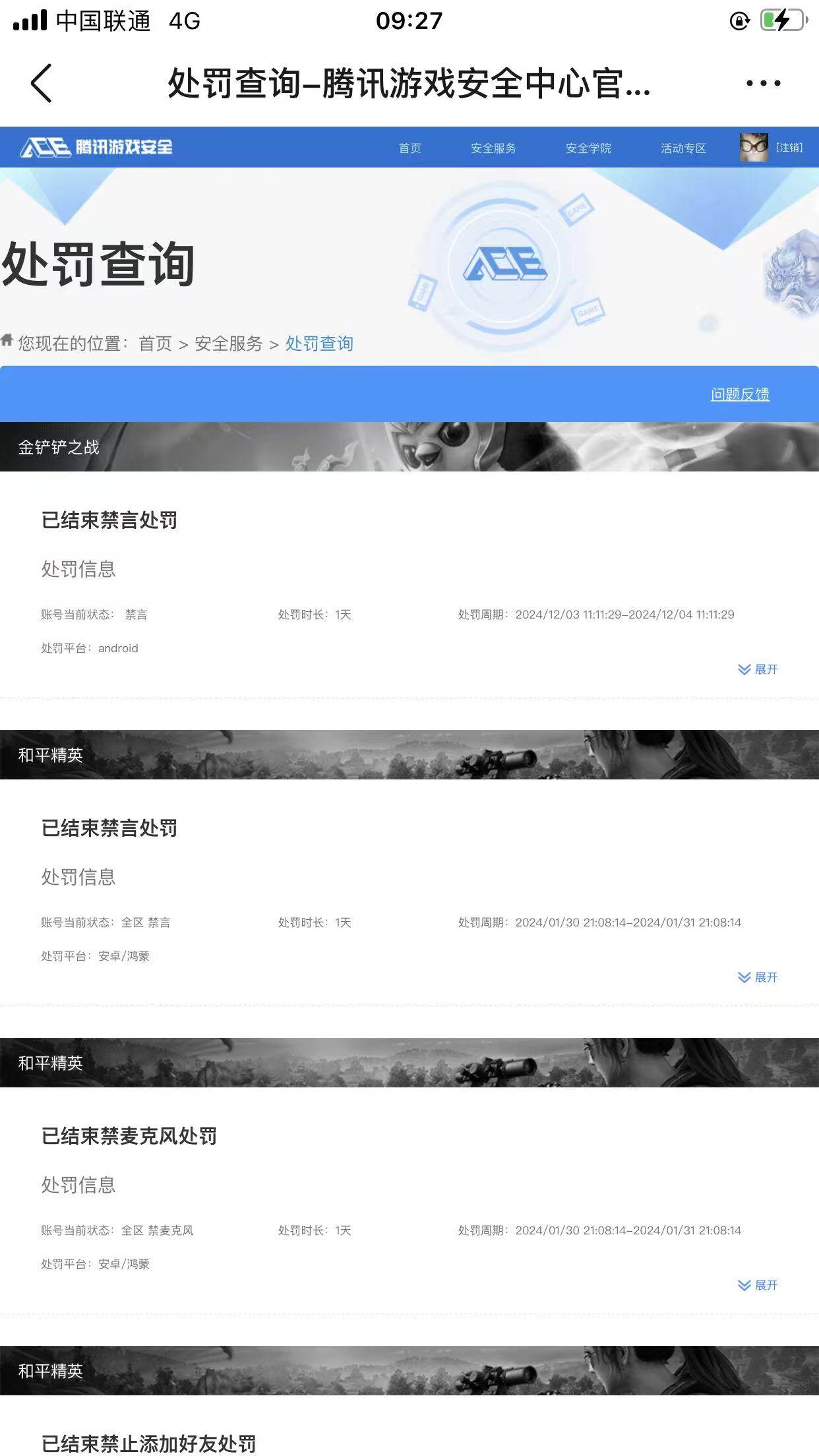Select the 和平精英 banner above 已结束禁言处罚
Screen dimensions: 819x1456
(x=409, y=754)
